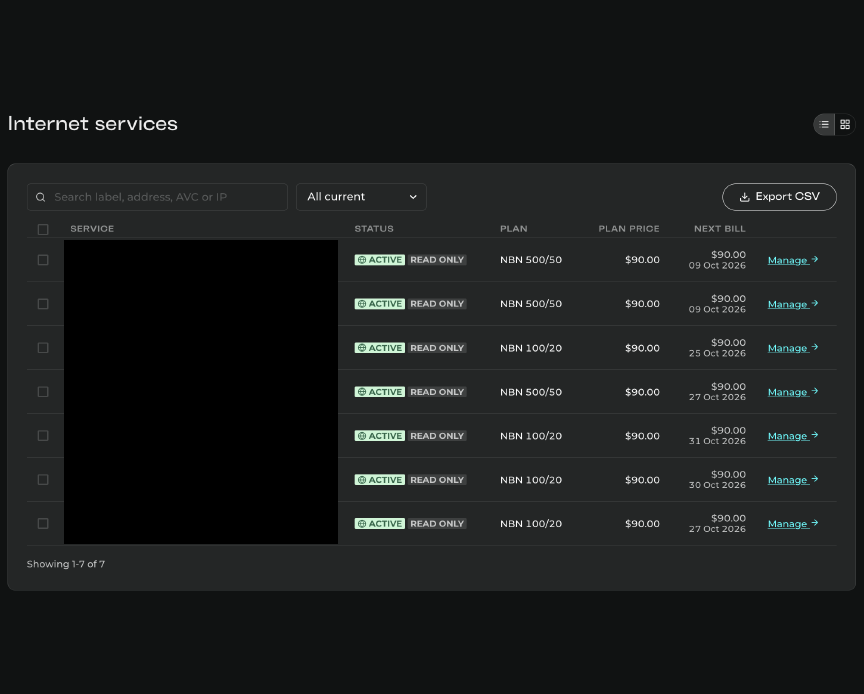Click the Export CSV button
Screen dimensions: 864x694
click(779, 197)
